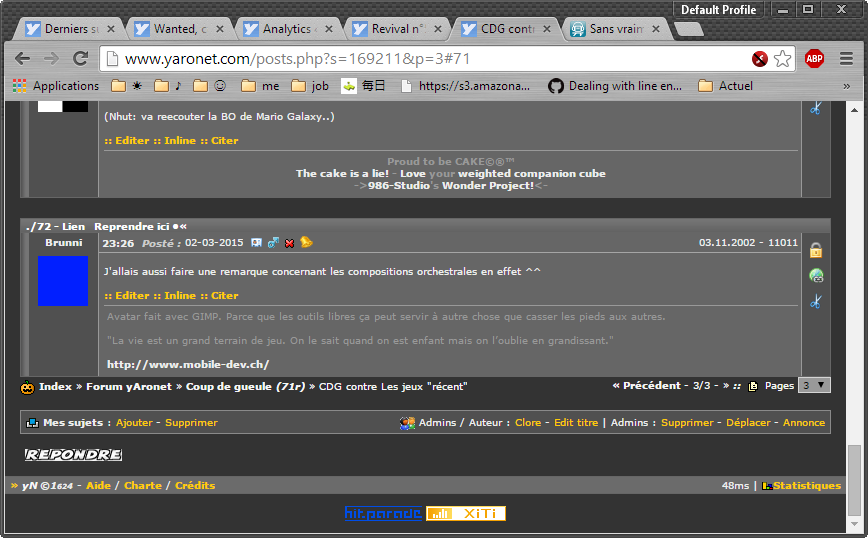The image size is (868, 538).
Task: Open the Adblock Plus extension icon
Action: pos(814,59)
